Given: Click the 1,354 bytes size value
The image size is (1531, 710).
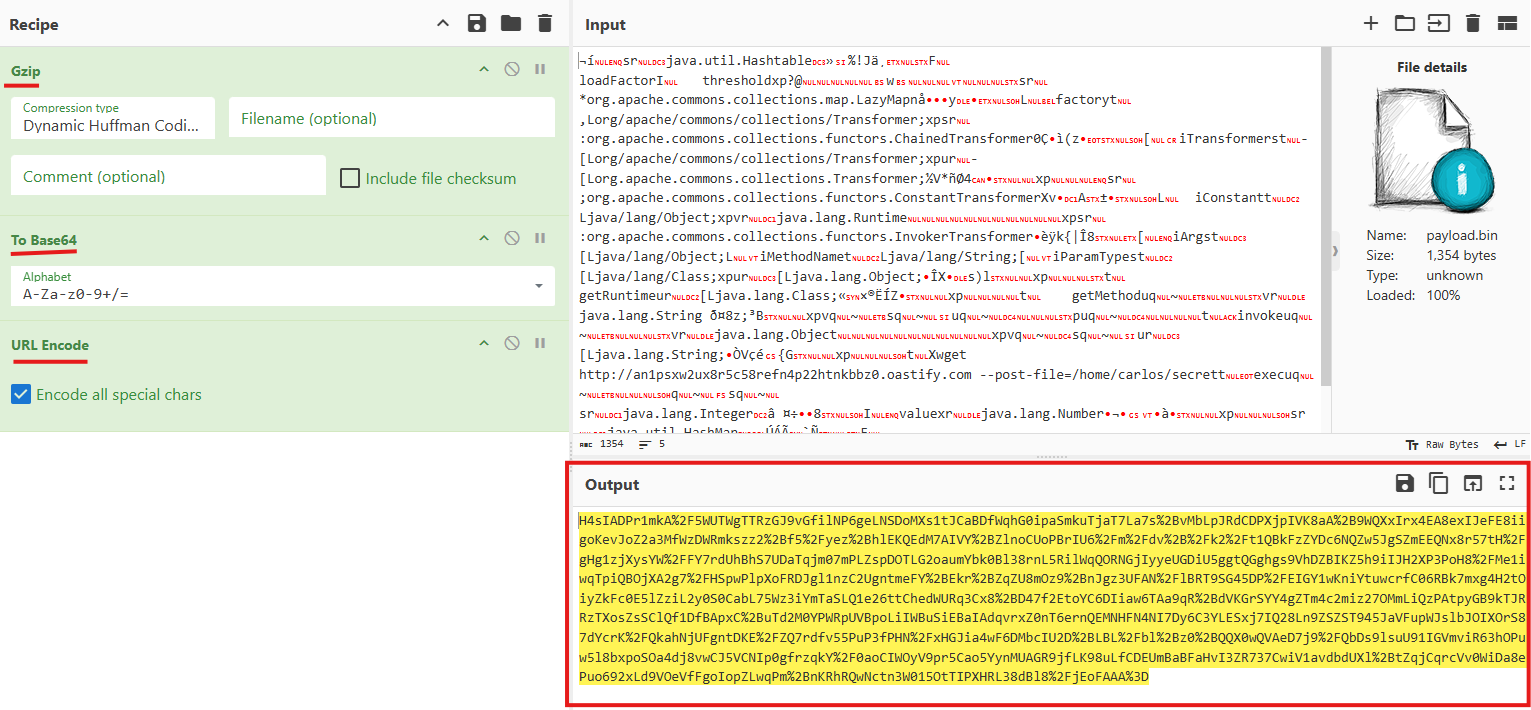Looking at the screenshot, I should [x=1462, y=256].
